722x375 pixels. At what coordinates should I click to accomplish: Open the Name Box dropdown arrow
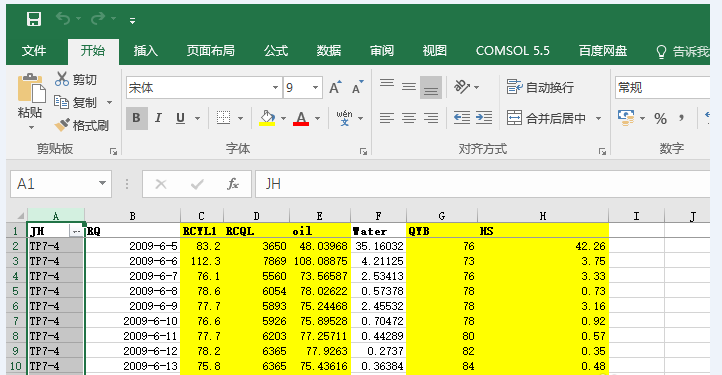point(102,183)
